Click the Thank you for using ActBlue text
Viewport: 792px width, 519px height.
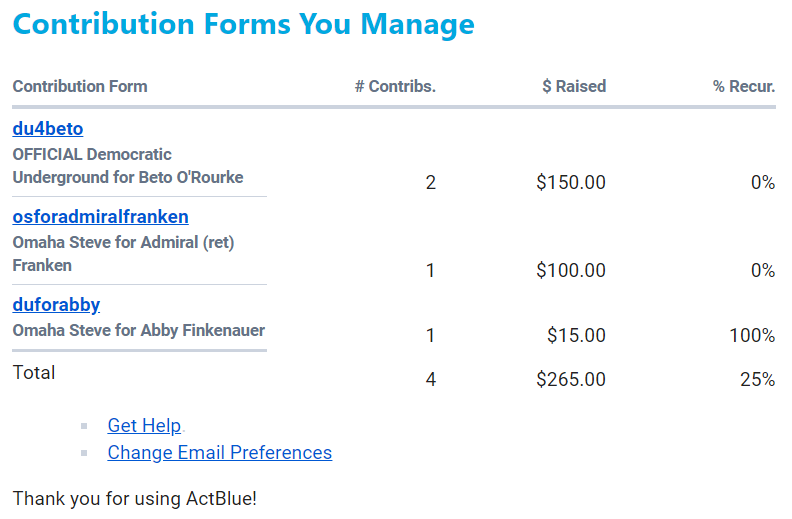click(135, 498)
